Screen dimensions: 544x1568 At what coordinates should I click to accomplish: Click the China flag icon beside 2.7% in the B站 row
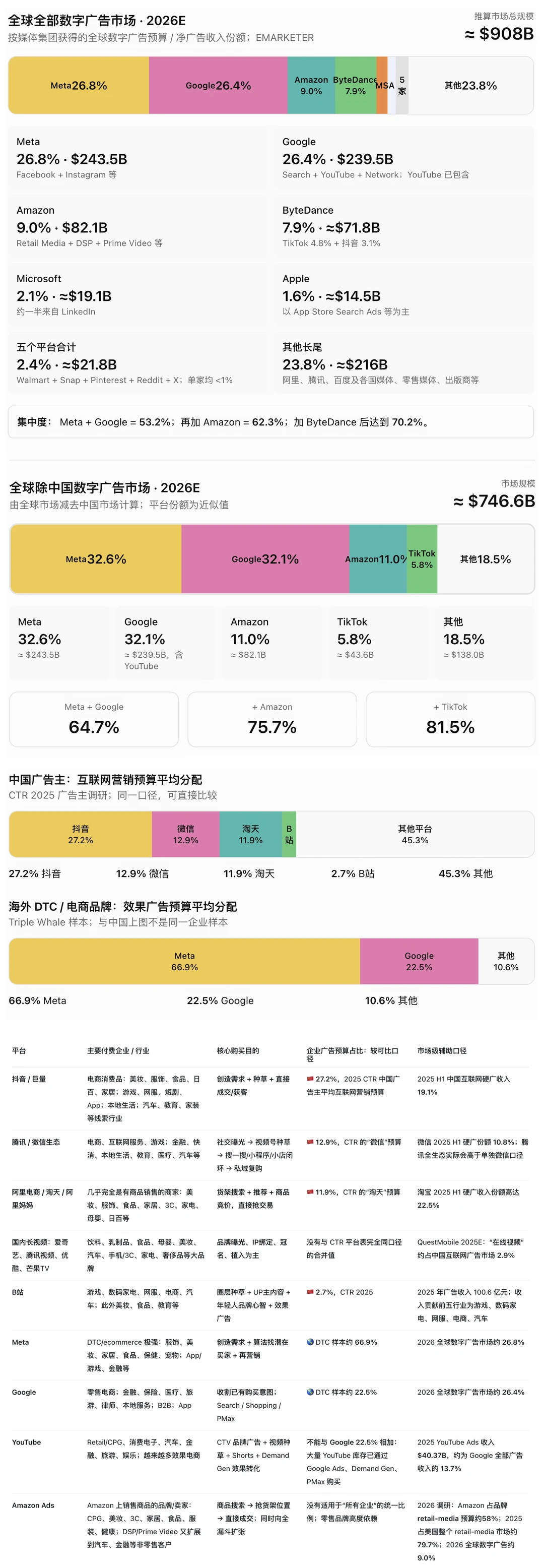[x=310, y=1292]
